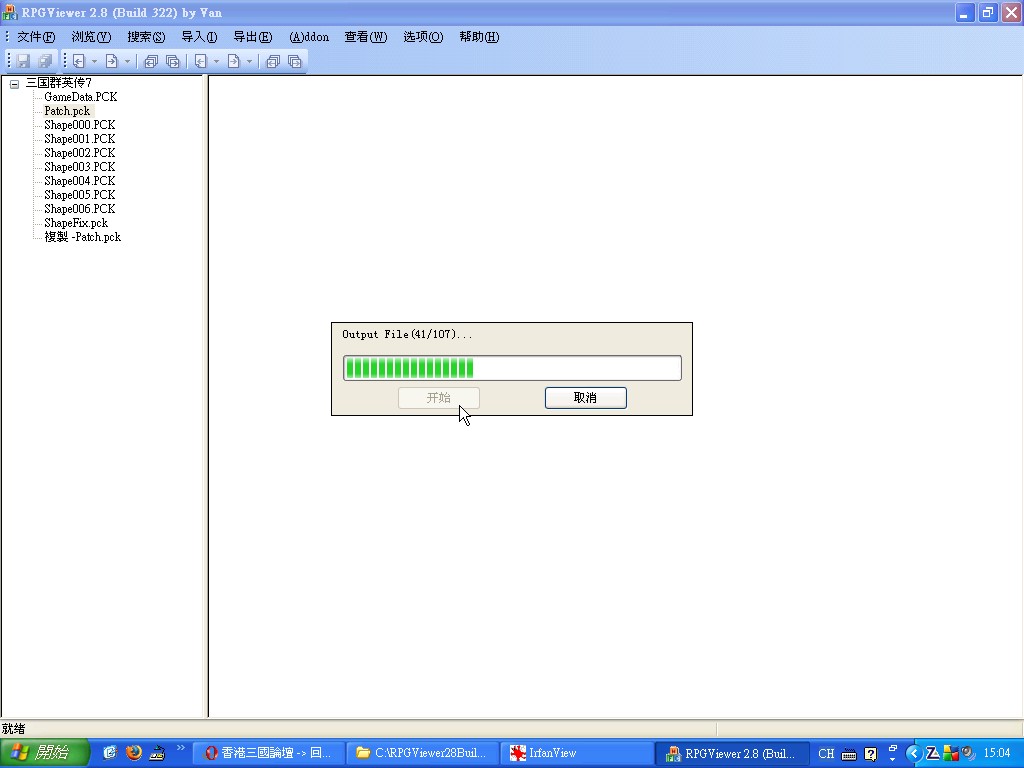Viewport: 1024px width, 768px height.
Task: Open dropdown arrow beside dimmed import-file icon
Action: [x=216, y=61]
